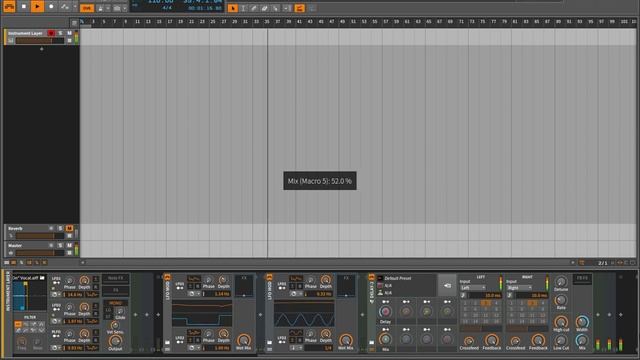The width and height of the screenshot is (640, 360).
Task: Toggle the RIGHT channel note sync icon
Action: pyautogui.click(x=510, y=295)
